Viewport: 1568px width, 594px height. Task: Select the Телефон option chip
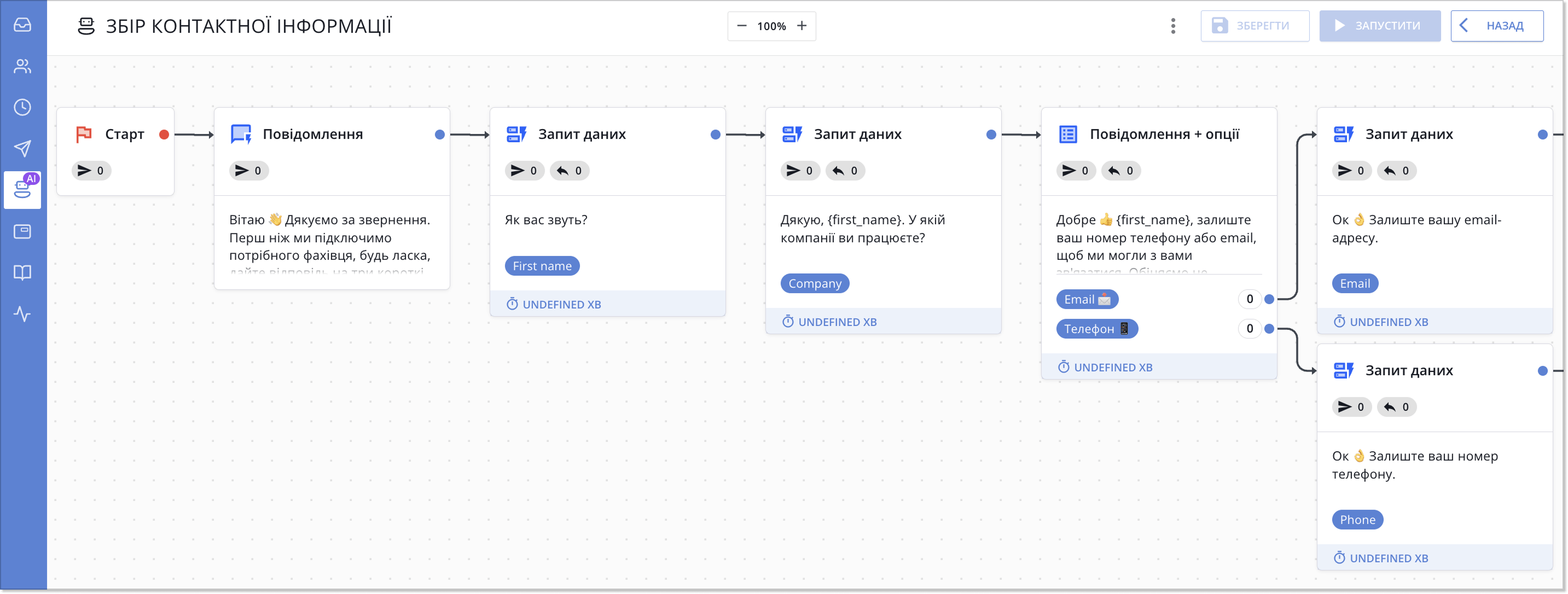1096,329
